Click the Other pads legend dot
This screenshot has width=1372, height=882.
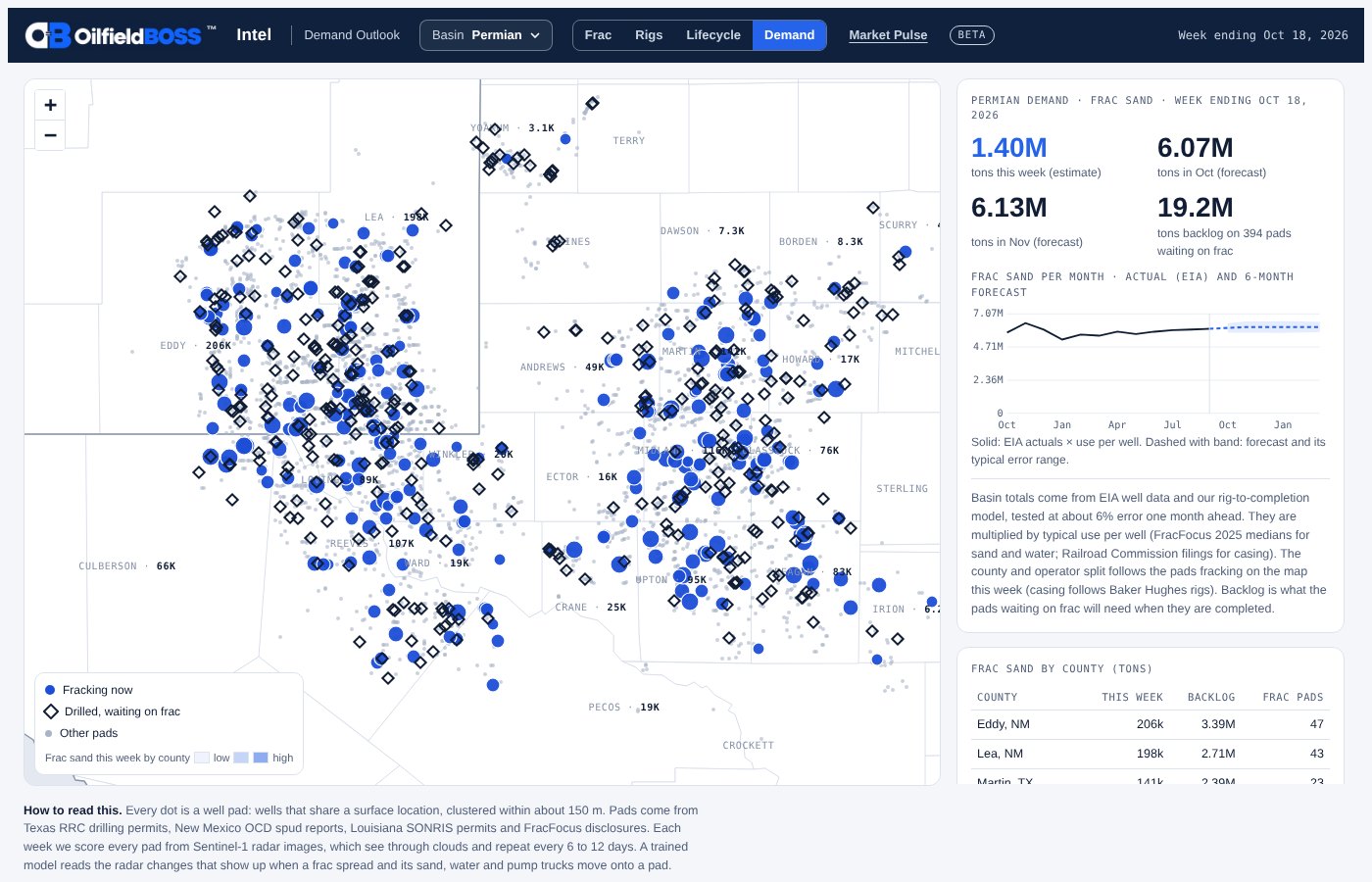point(49,733)
